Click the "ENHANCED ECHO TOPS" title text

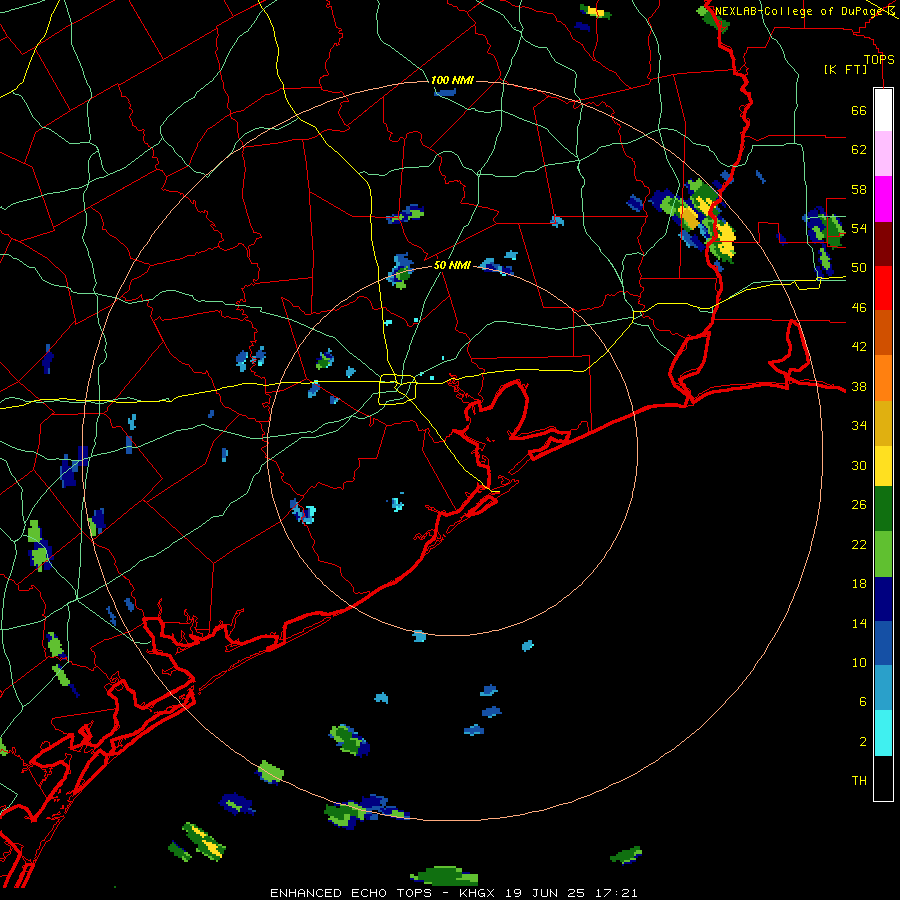351,893
